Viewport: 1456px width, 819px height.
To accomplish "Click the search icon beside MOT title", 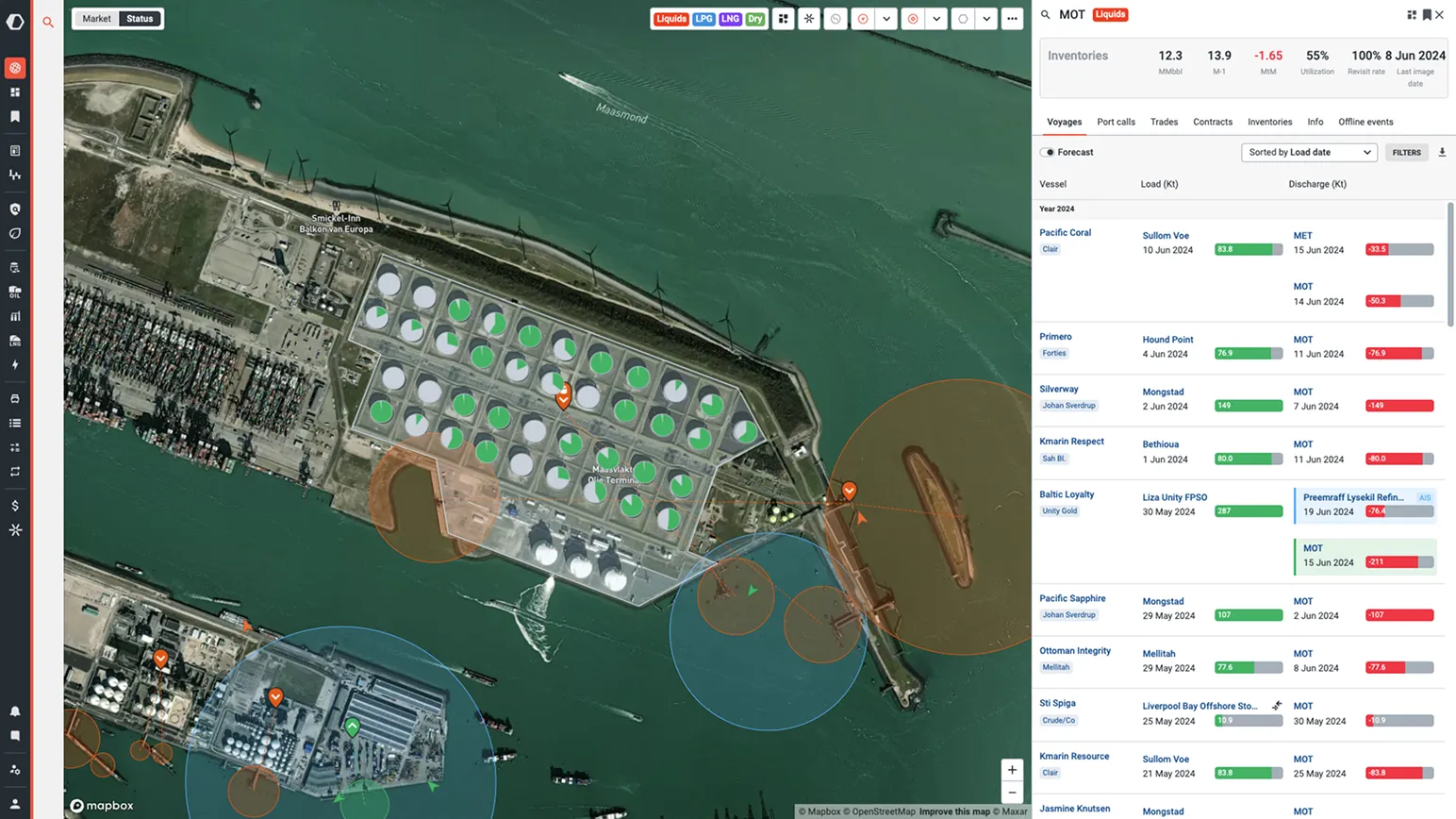I will click(x=1046, y=14).
